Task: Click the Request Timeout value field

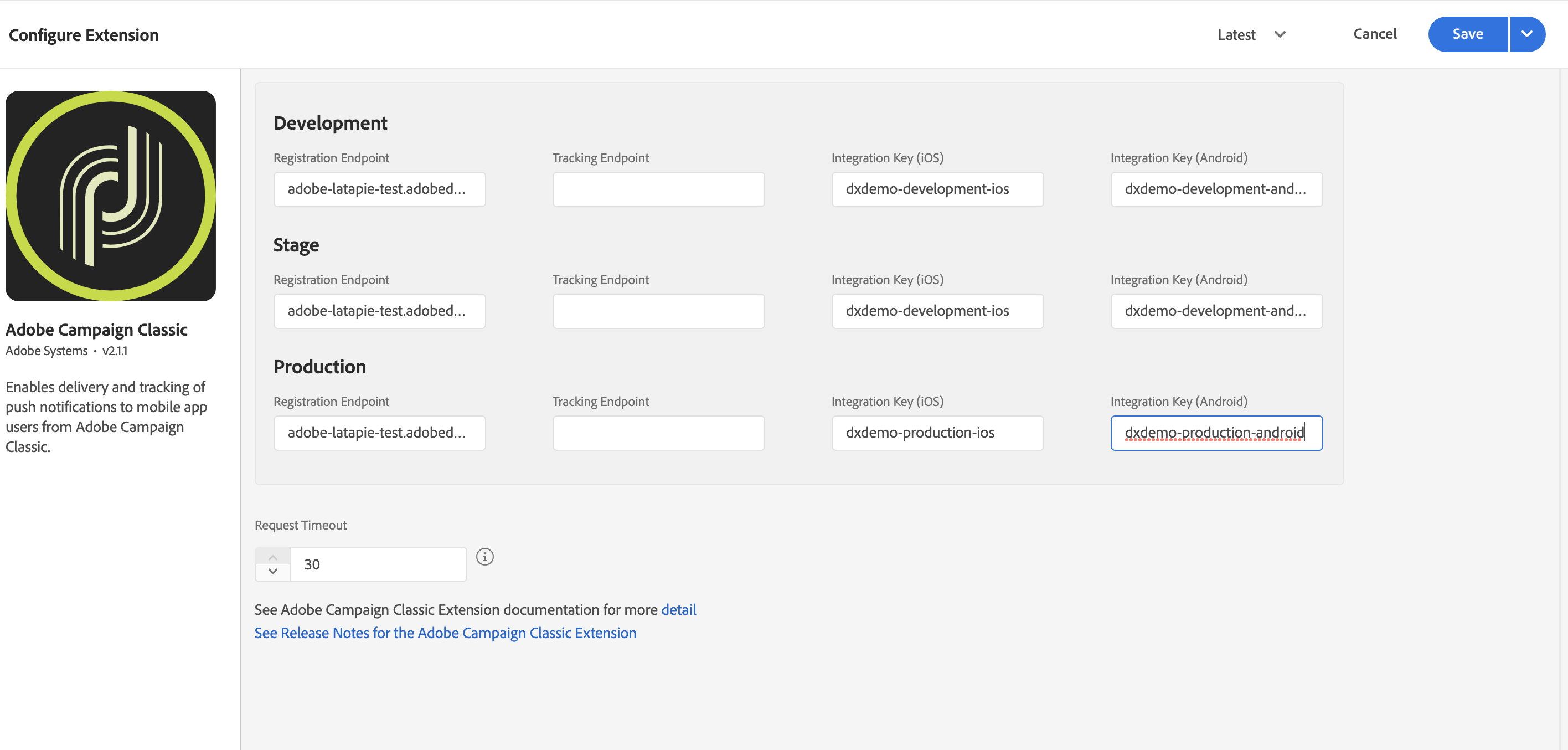Action: tap(379, 564)
